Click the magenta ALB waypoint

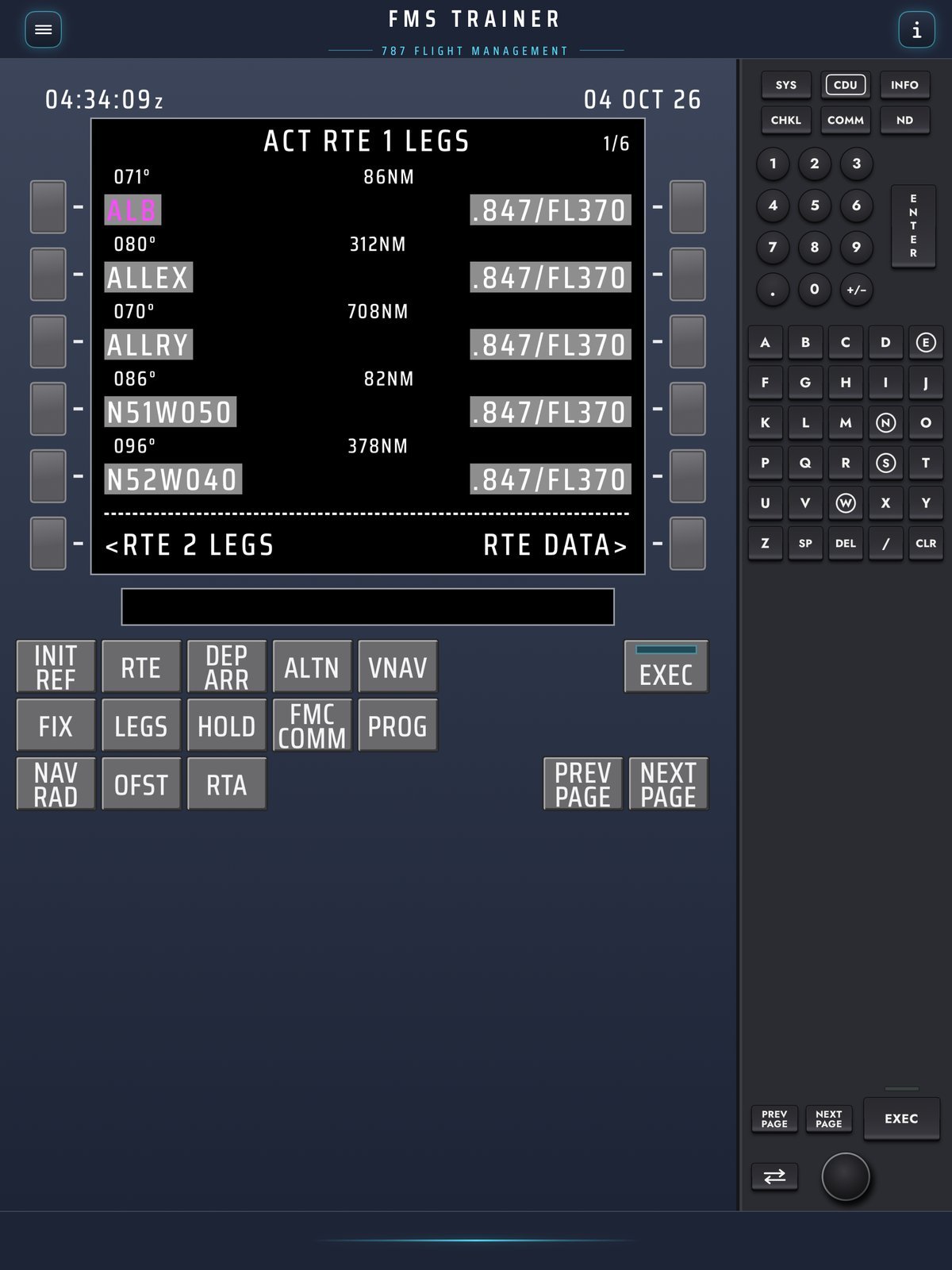[x=132, y=210]
